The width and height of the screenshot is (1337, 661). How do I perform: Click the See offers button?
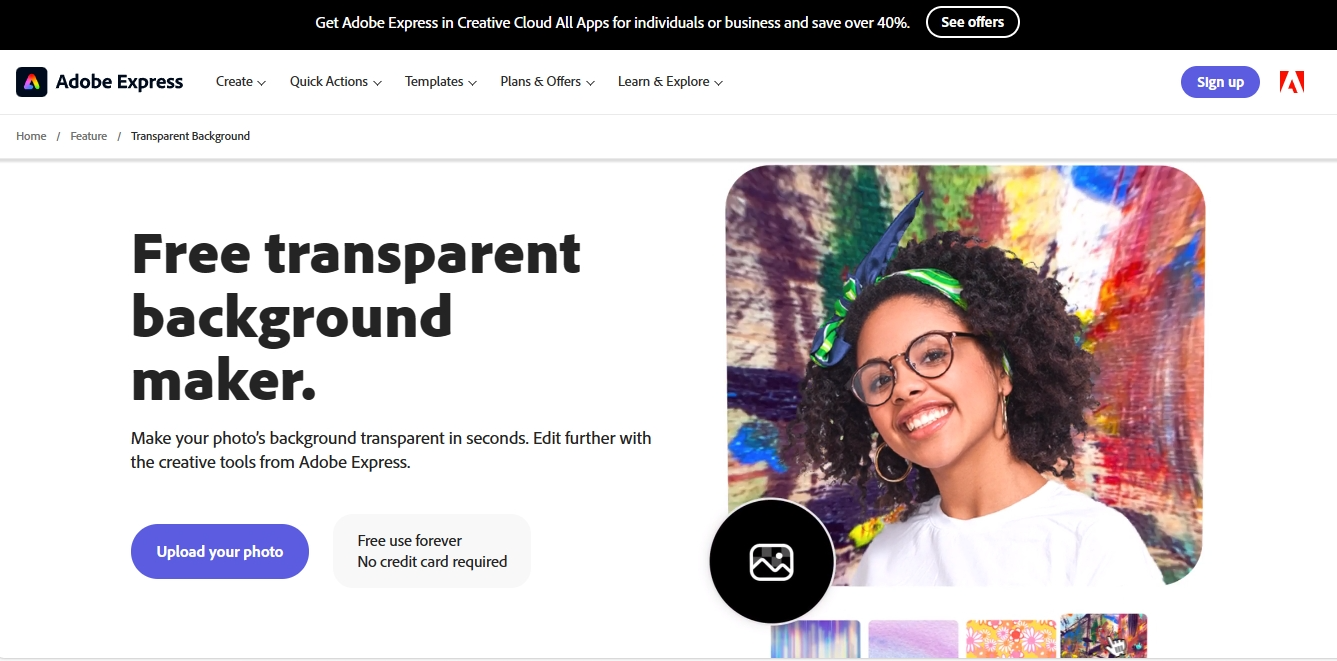click(972, 22)
